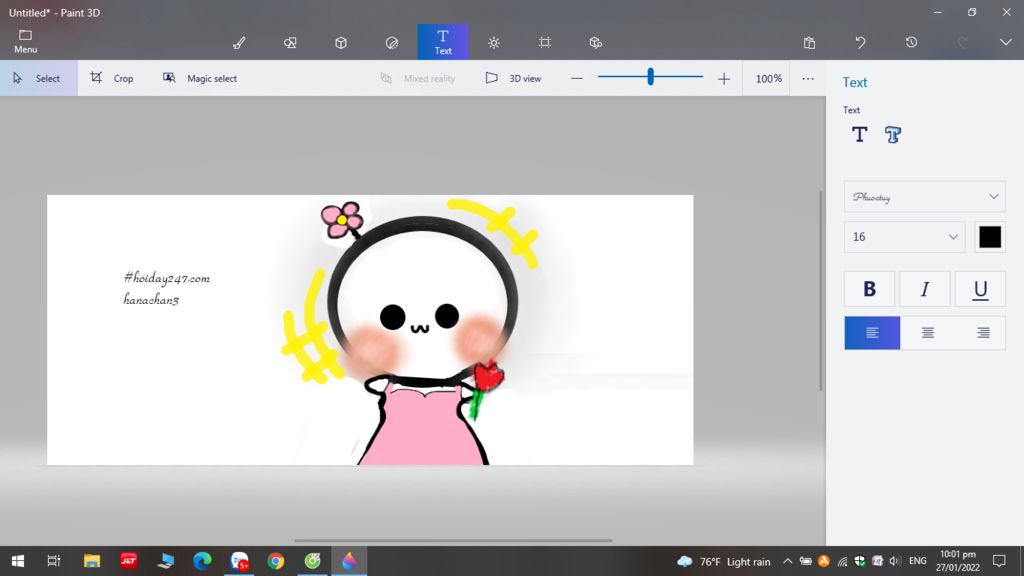The height and width of the screenshot is (576, 1024).
Task: Open the font size 16 dropdown
Action: (x=904, y=237)
